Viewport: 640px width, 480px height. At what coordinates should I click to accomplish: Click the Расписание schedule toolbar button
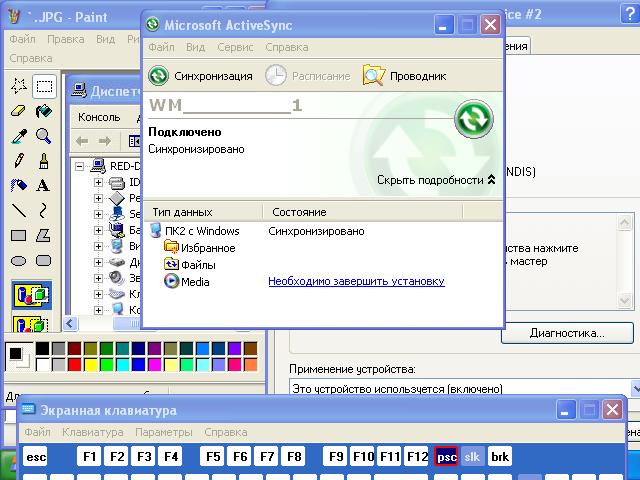tap(308, 76)
